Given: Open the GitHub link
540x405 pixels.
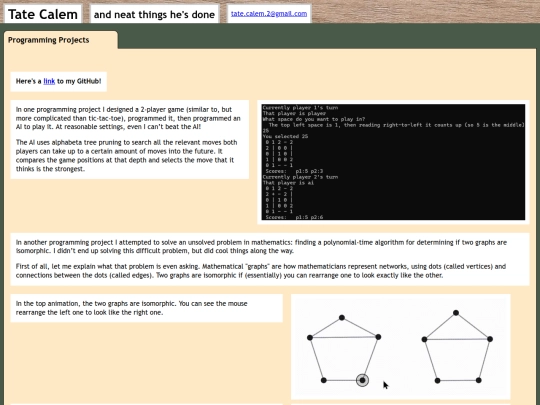Looking at the screenshot, I should point(49,81).
